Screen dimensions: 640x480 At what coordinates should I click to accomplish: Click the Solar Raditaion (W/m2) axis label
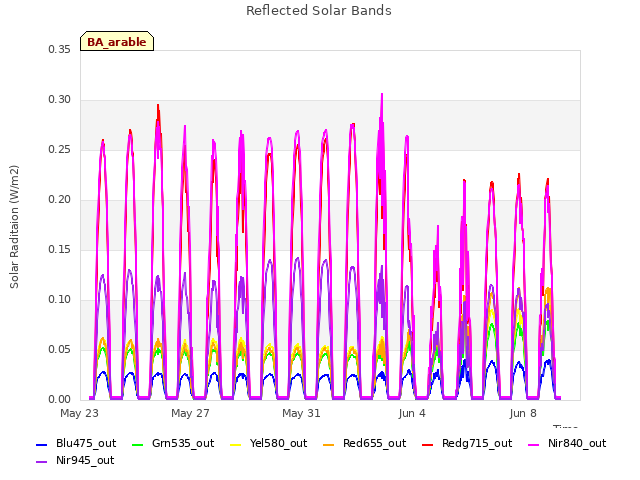(x=14, y=227)
